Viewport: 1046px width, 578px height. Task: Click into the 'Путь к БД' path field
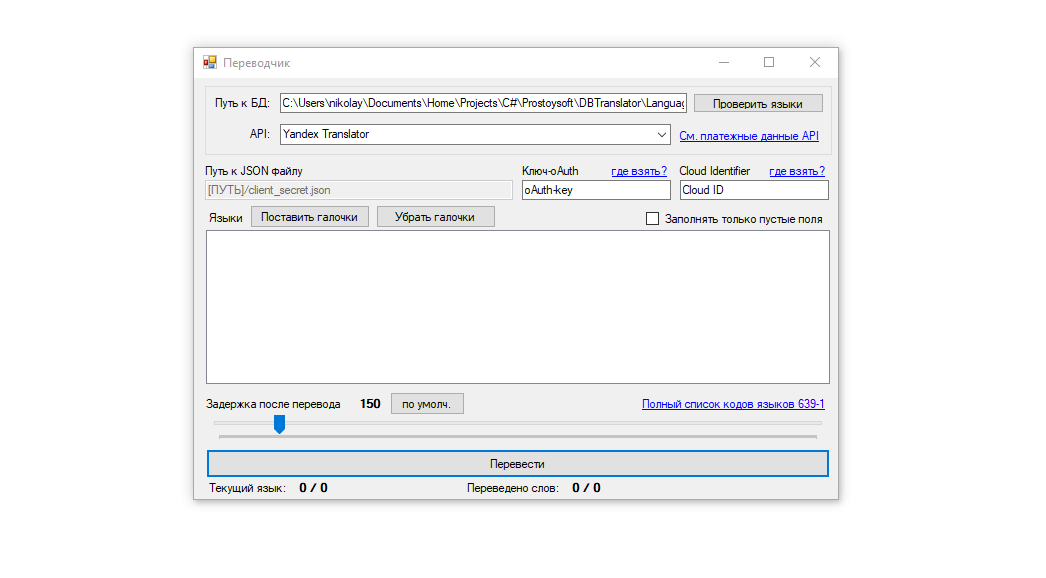[x=483, y=103]
